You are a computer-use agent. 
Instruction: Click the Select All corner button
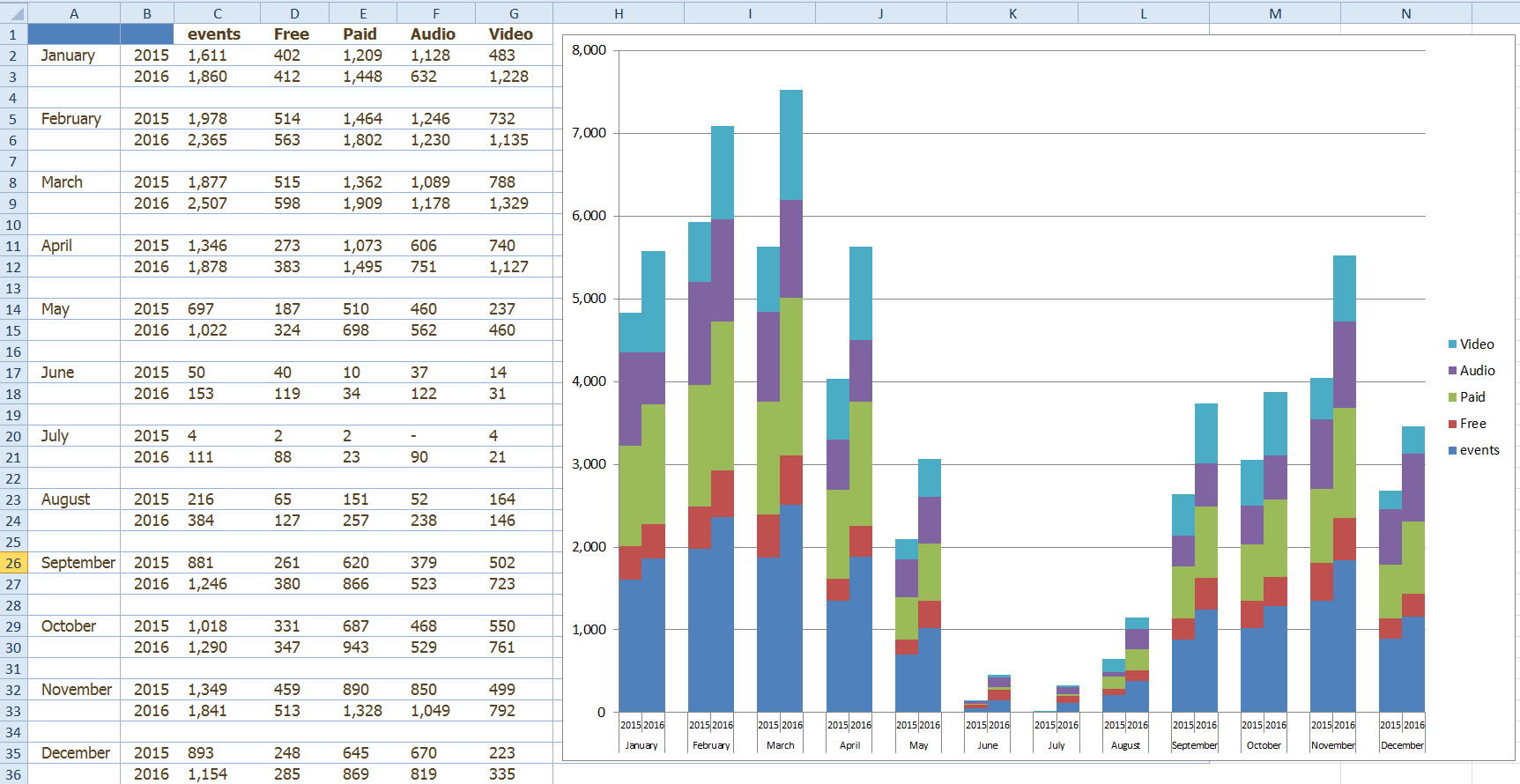pos(13,13)
